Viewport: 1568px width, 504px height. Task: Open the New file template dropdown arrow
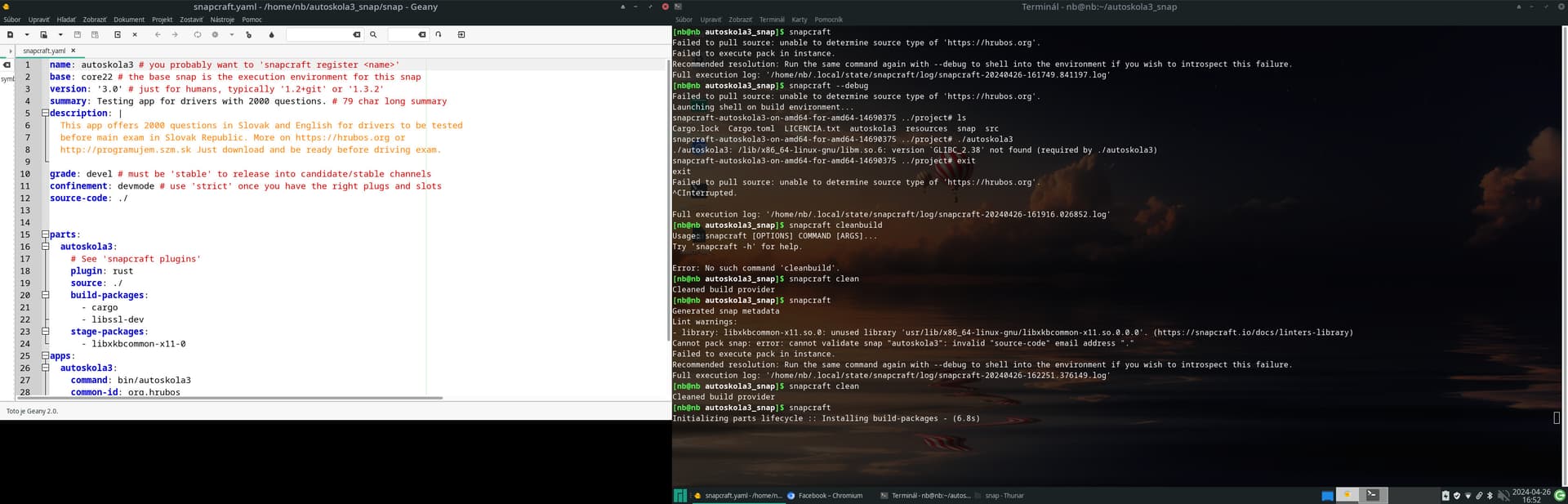tap(27, 35)
